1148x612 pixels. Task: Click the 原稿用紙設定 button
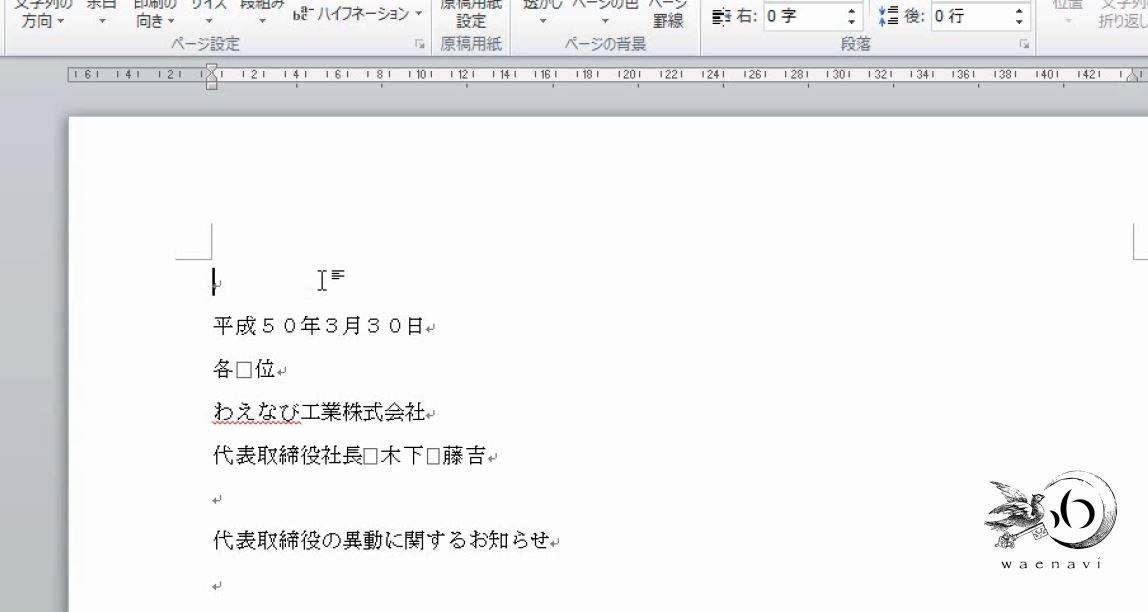click(471, 14)
